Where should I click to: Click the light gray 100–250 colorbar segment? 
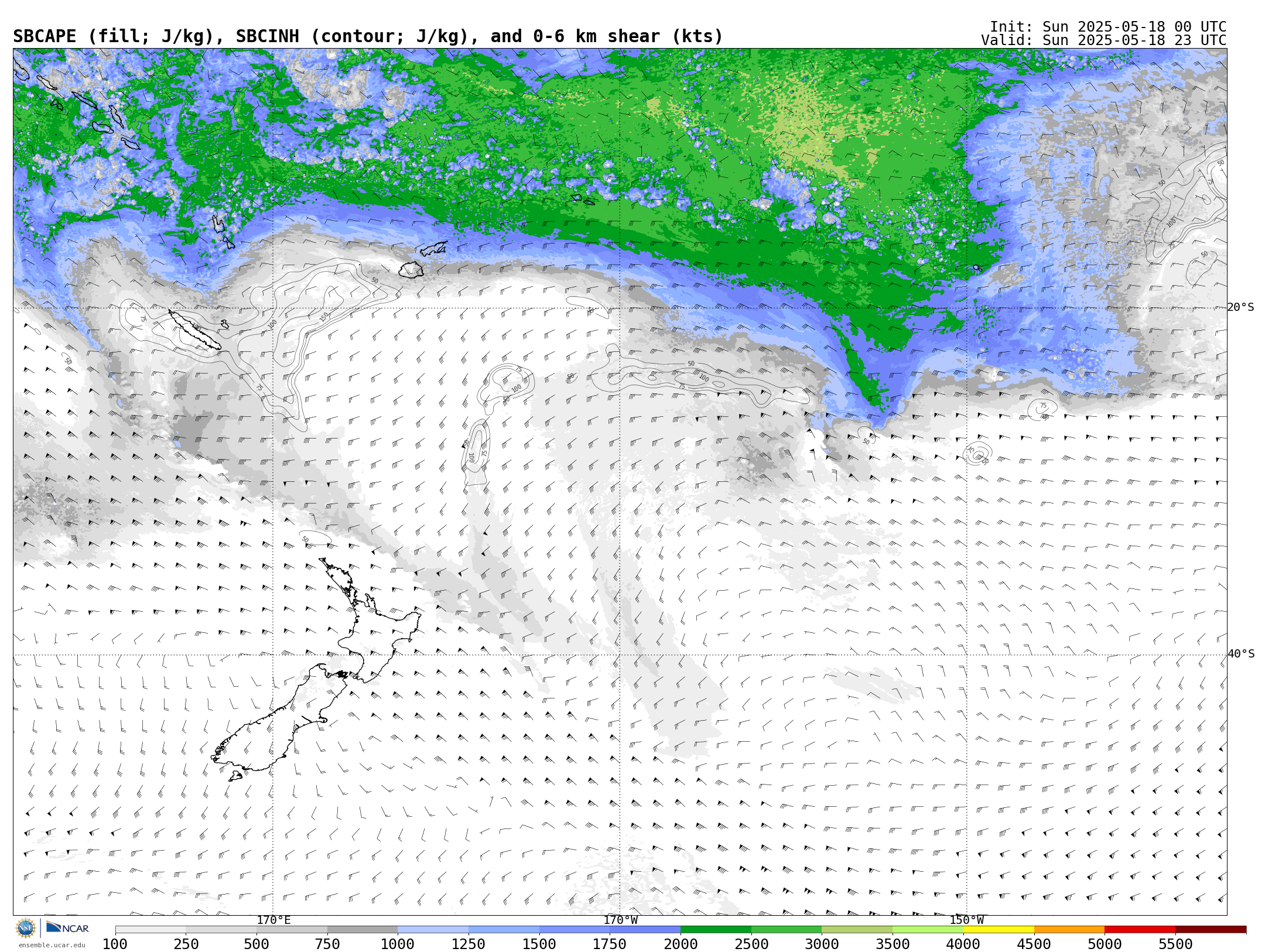151,930
